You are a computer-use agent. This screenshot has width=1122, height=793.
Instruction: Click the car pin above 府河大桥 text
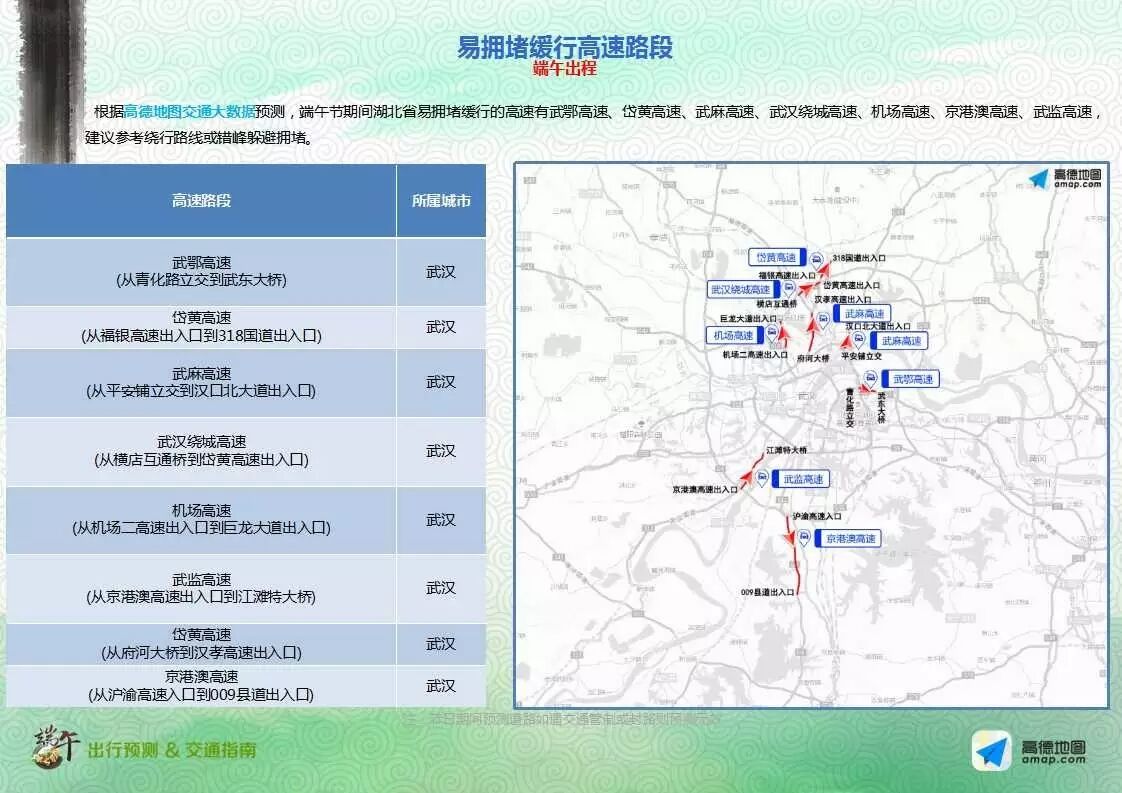point(823,319)
